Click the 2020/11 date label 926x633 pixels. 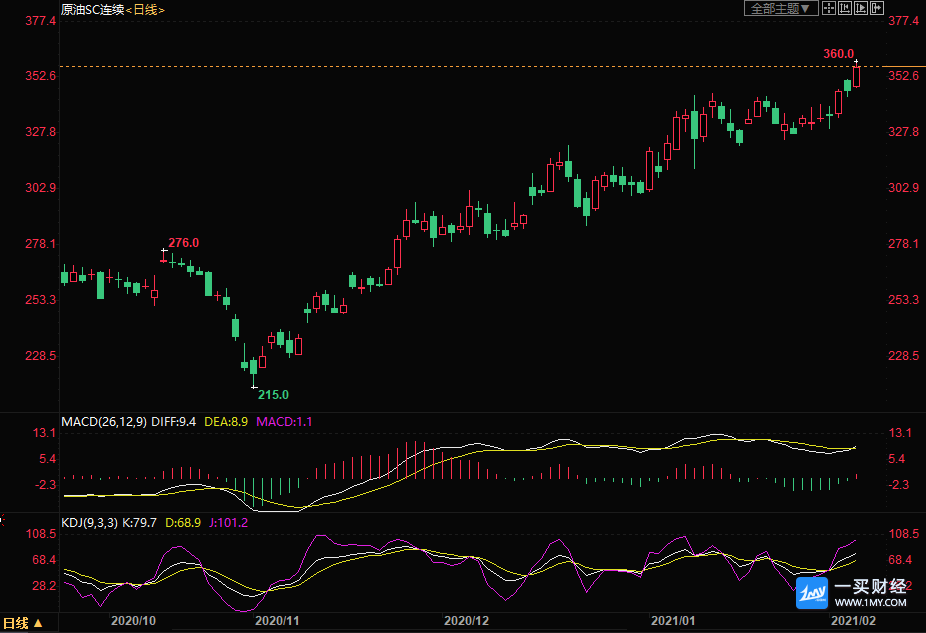(x=277, y=621)
